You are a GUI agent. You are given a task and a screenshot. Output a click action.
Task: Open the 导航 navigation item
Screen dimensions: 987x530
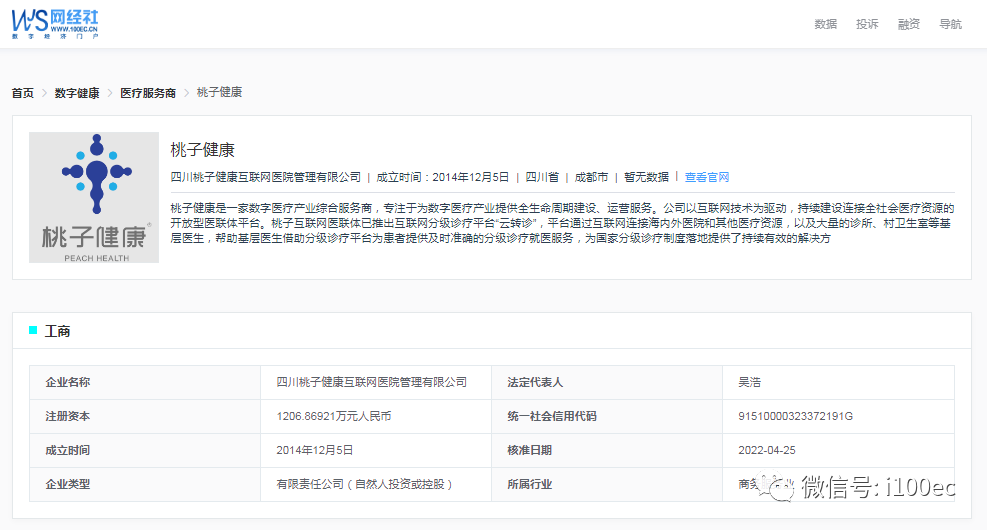coord(950,24)
